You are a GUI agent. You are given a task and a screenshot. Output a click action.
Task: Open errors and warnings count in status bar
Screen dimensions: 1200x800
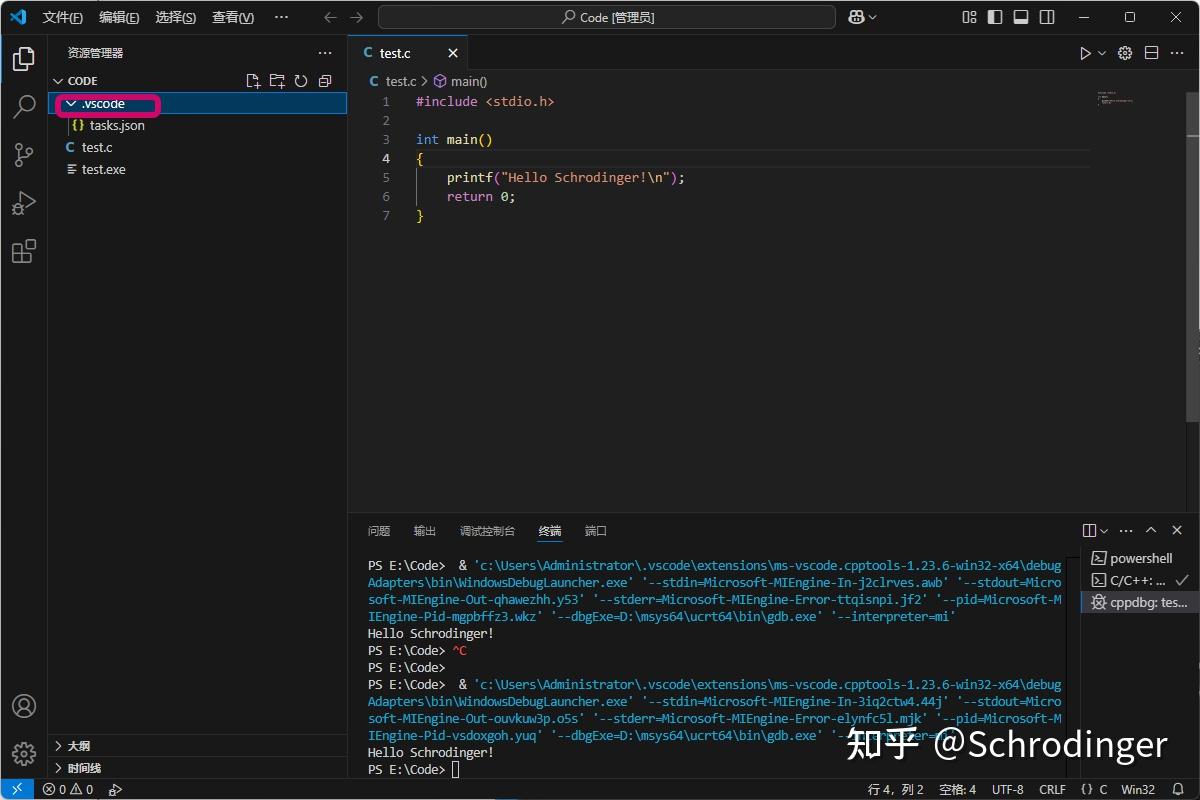point(68,789)
